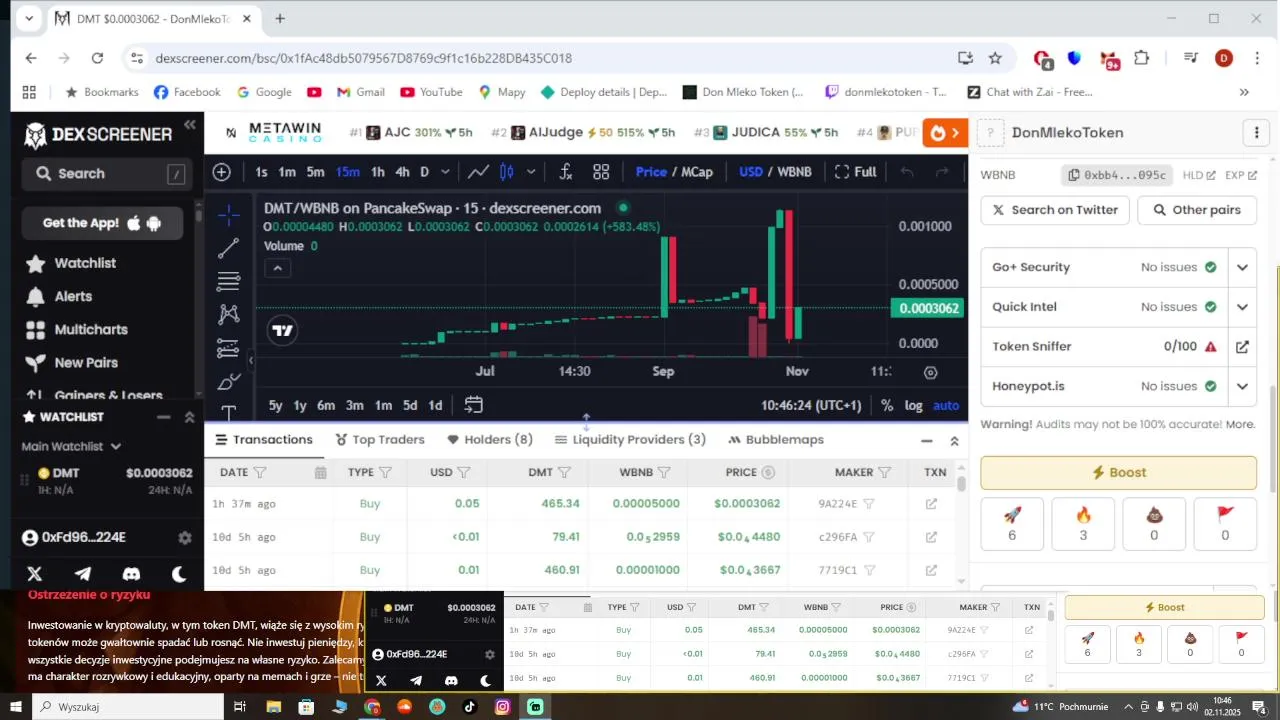Select the 5m chart timeframe
The width and height of the screenshot is (1280, 720).
(x=315, y=172)
